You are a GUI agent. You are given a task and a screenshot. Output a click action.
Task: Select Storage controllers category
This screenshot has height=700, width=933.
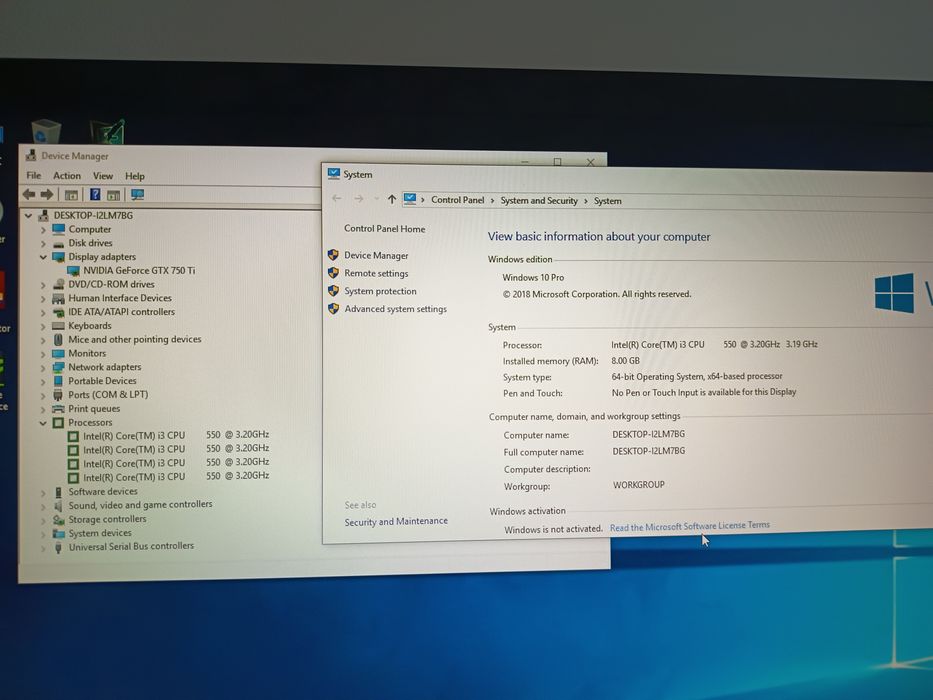click(x=107, y=519)
